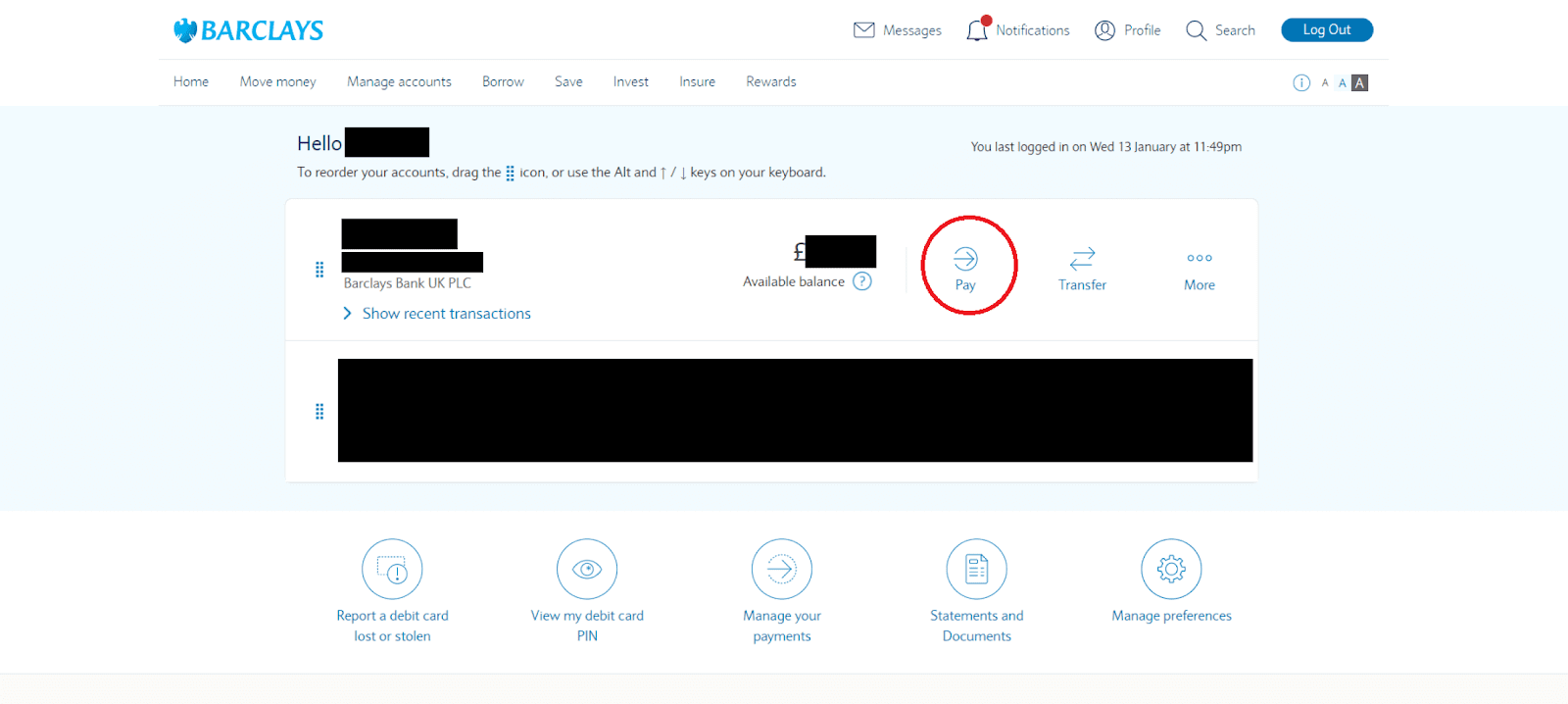1568x704 pixels.
Task: Open the Notifications bell
Action: (x=977, y=30)
